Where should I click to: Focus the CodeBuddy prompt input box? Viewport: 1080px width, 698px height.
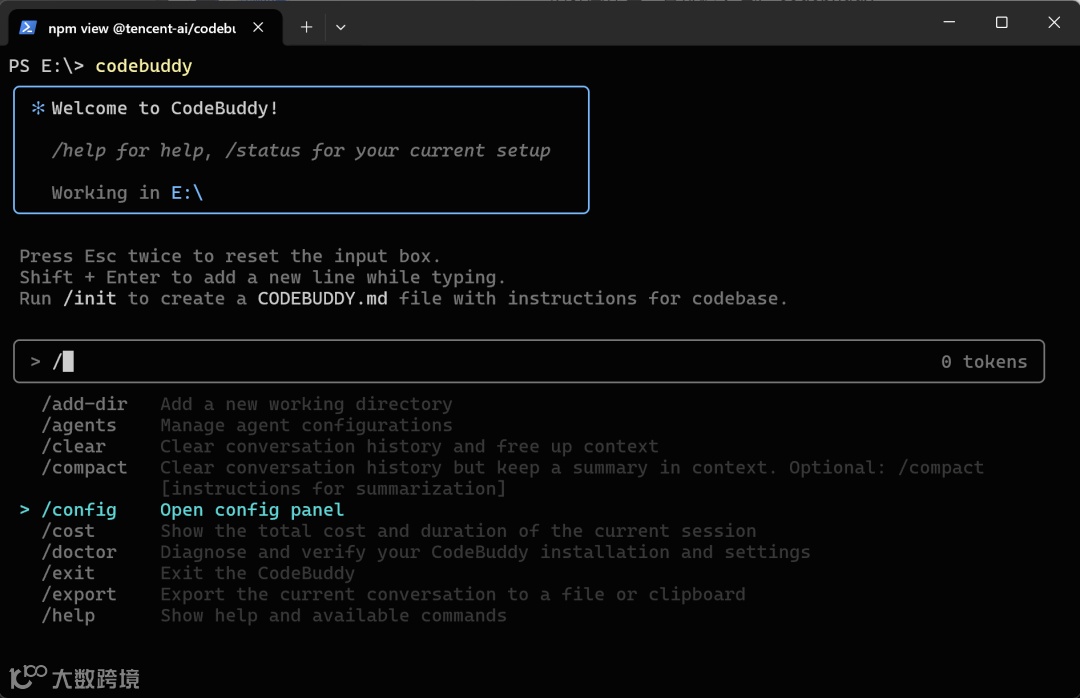(528, 361)
